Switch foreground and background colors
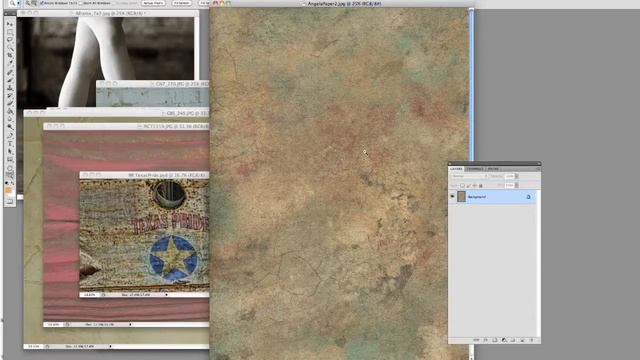This screenshot has height=360, width=640. coord(12,184)
